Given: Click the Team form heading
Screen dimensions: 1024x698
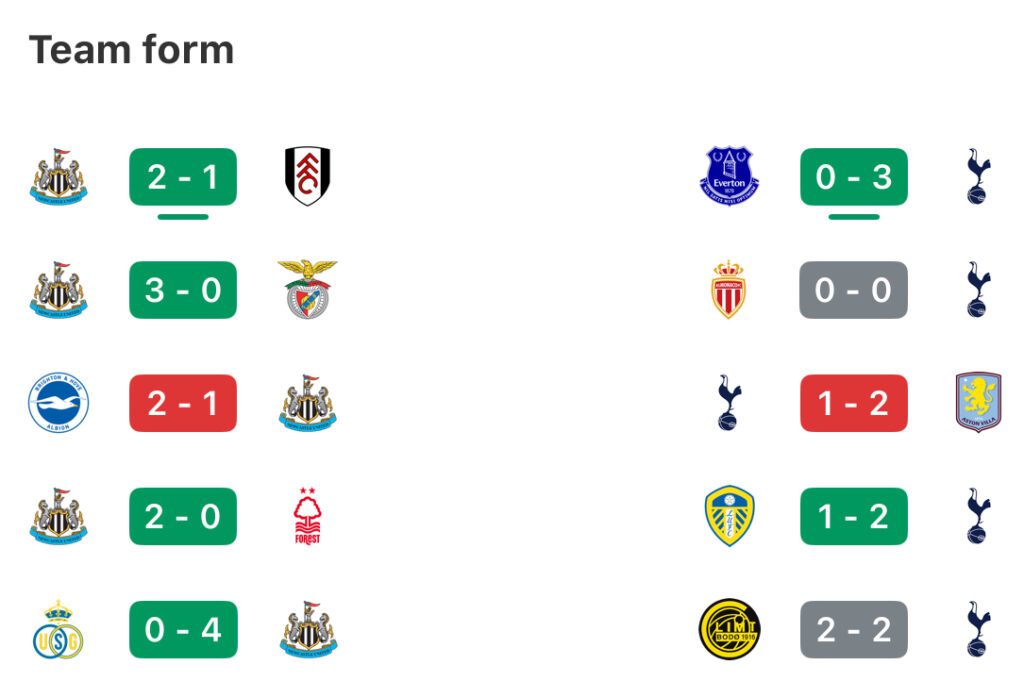Looking at the screenshot, I should click(131, 50).
